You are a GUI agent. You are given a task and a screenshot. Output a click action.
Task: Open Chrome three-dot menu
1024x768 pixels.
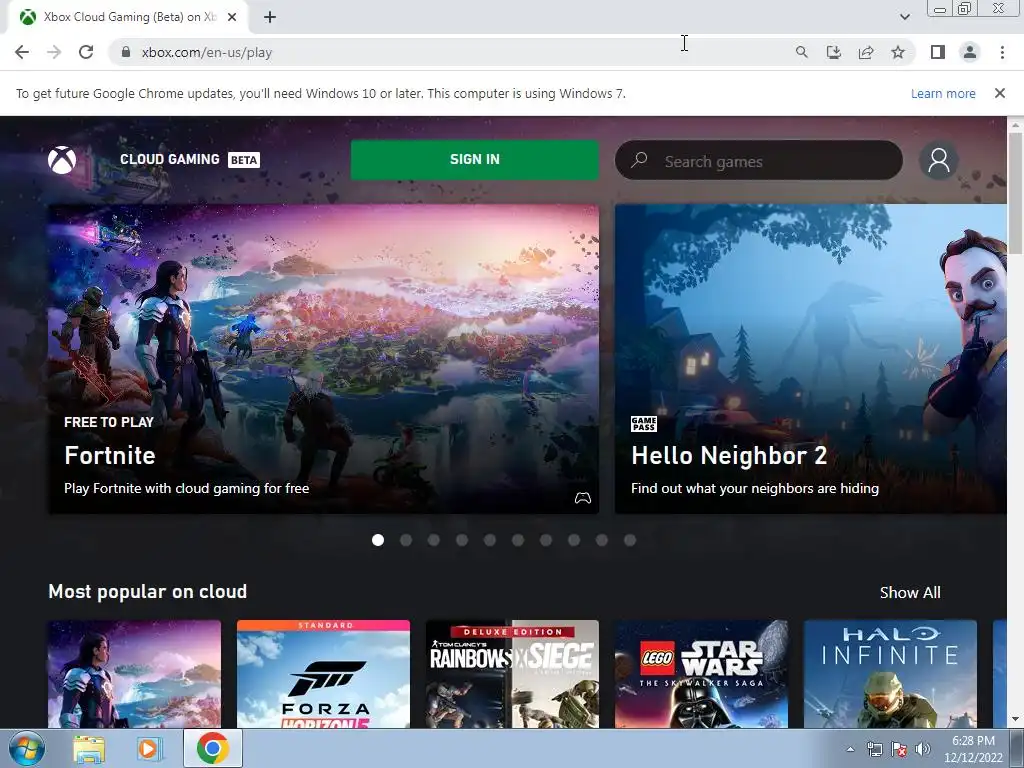(x=1002, y=52)
